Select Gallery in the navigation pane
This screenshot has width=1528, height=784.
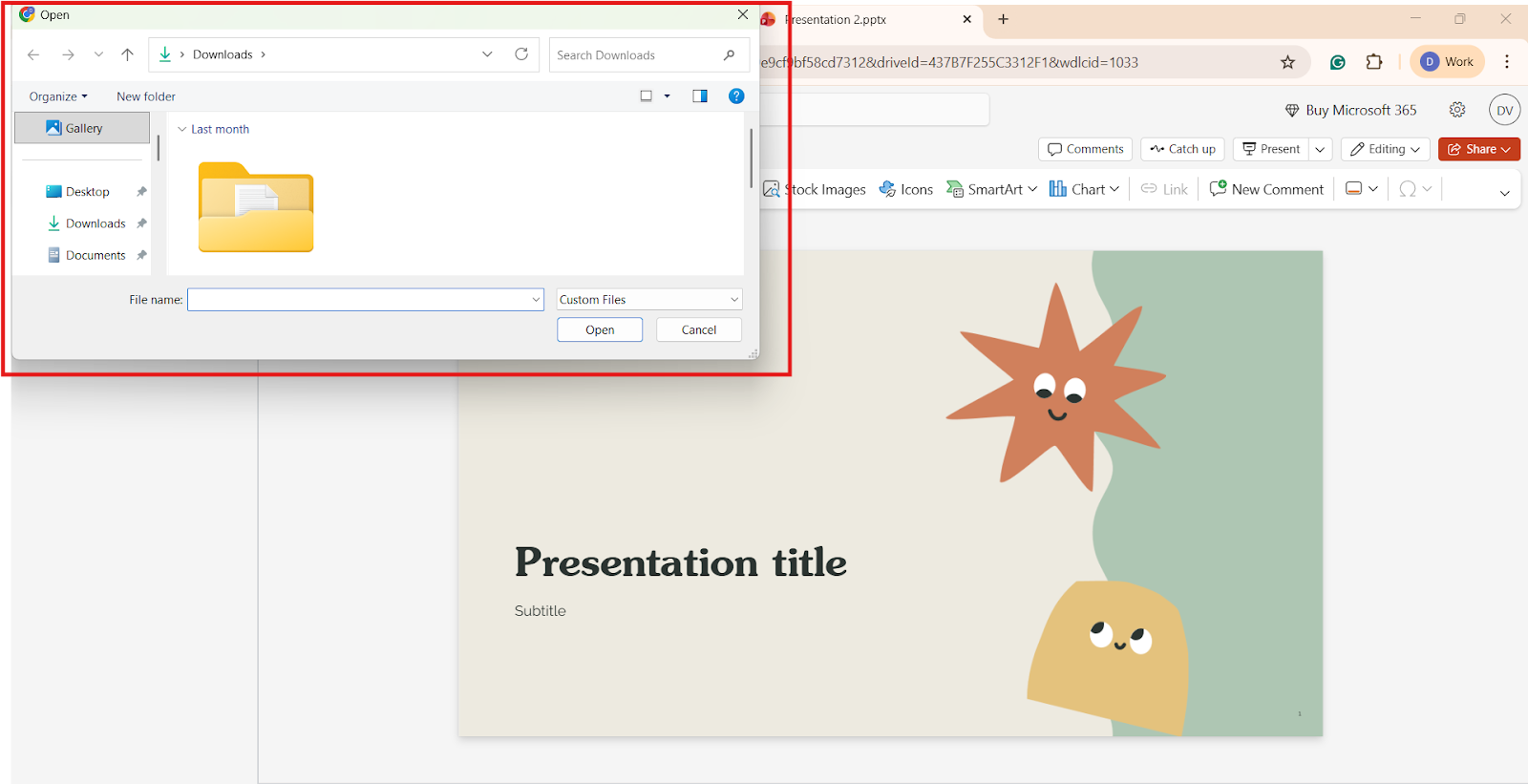click(82, 128)
